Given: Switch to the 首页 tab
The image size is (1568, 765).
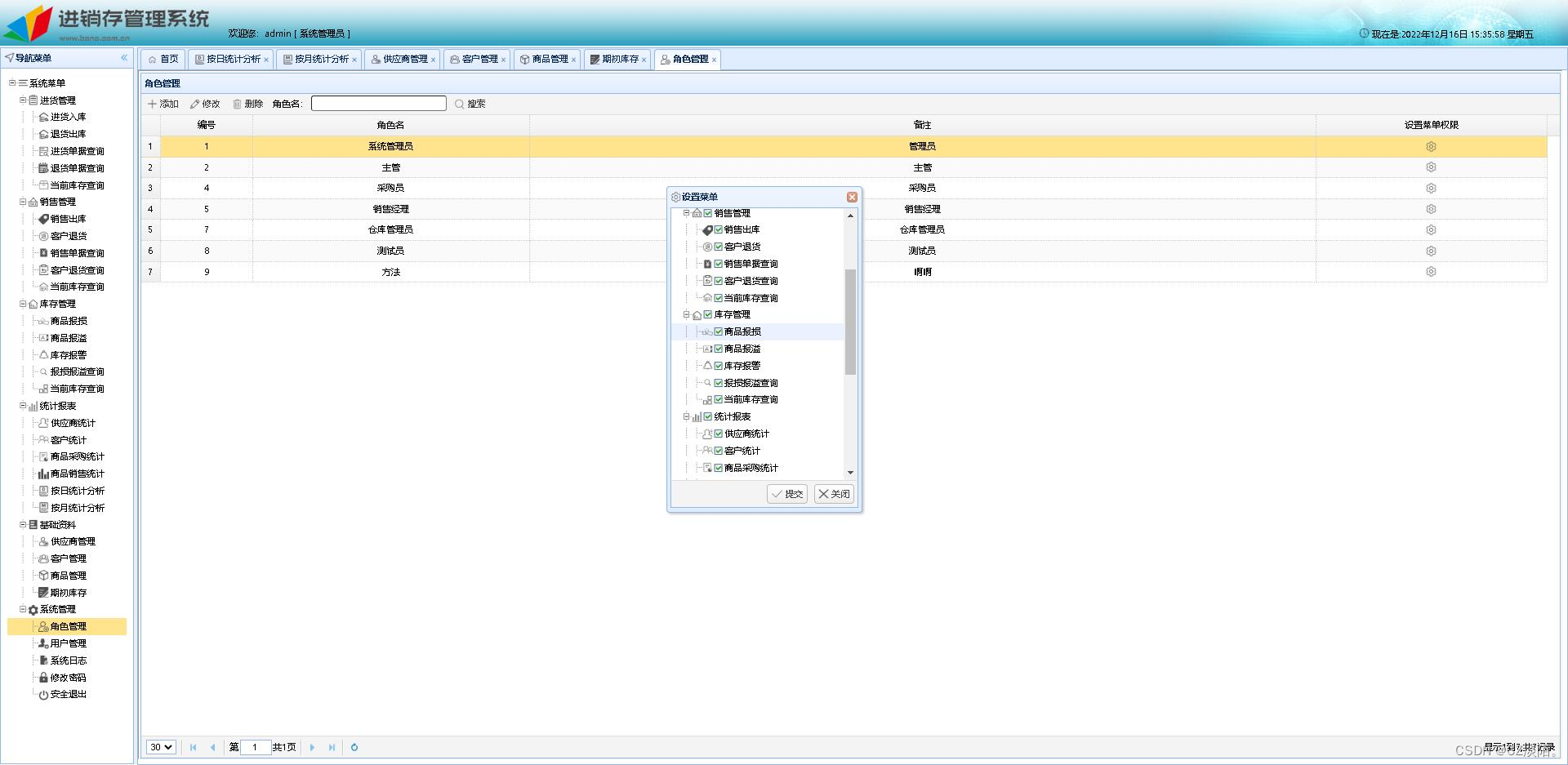Looking at the screenshot, I should (x=163, y=60).
